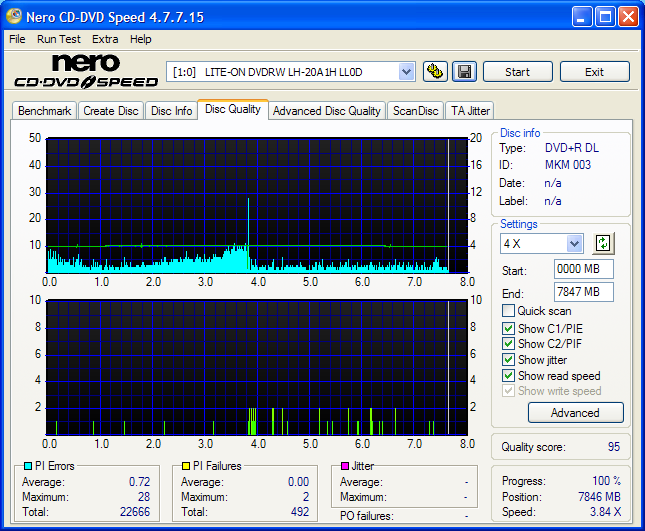Click the Start button

pyautogui.click(x=517, y=72)
